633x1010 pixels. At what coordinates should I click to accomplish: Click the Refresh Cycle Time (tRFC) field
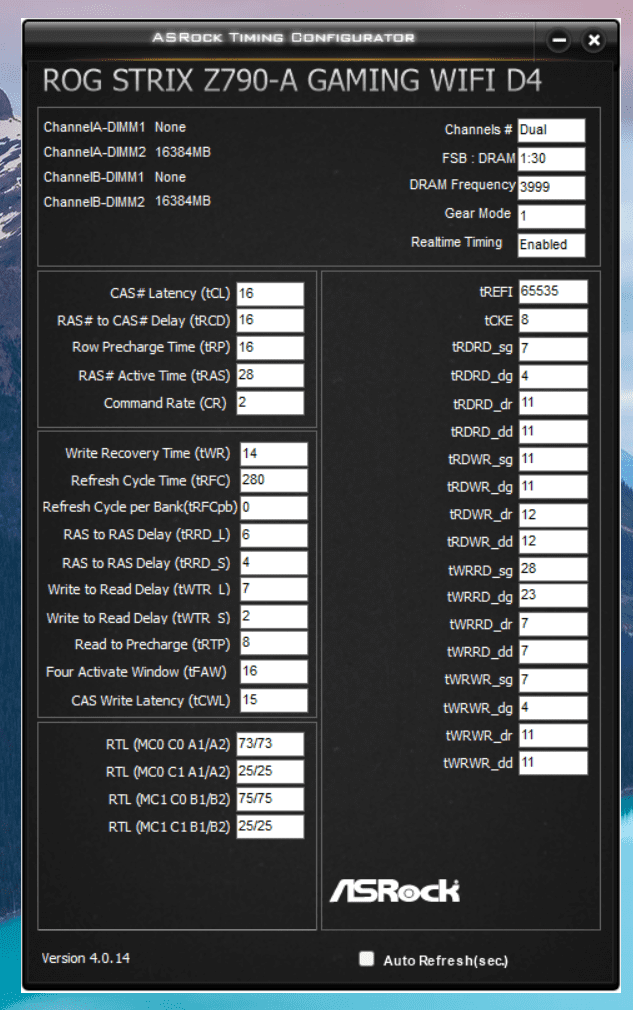[274, 480]
